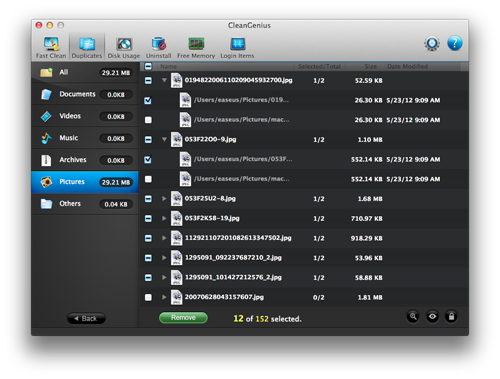Select the Others category

(x=85, y=204)
